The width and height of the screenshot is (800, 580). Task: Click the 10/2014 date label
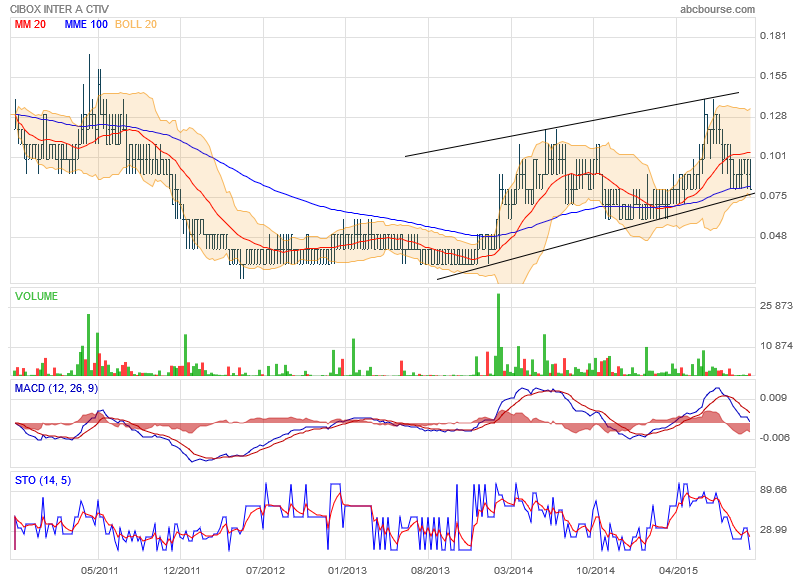click(595, 570)
